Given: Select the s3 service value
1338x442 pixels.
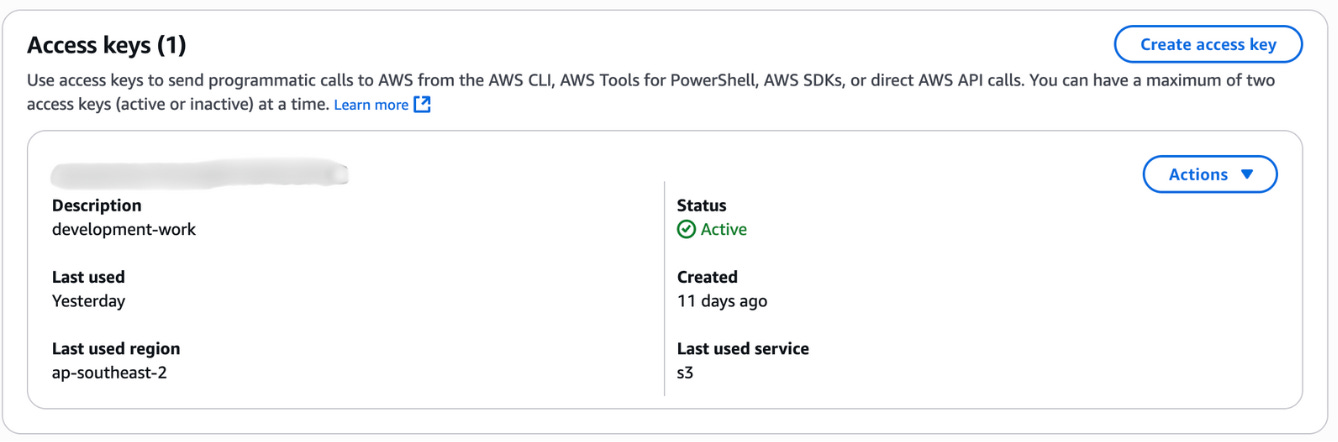Looking at the screenshot, I should pyautogui.click(x=685, y=373).
